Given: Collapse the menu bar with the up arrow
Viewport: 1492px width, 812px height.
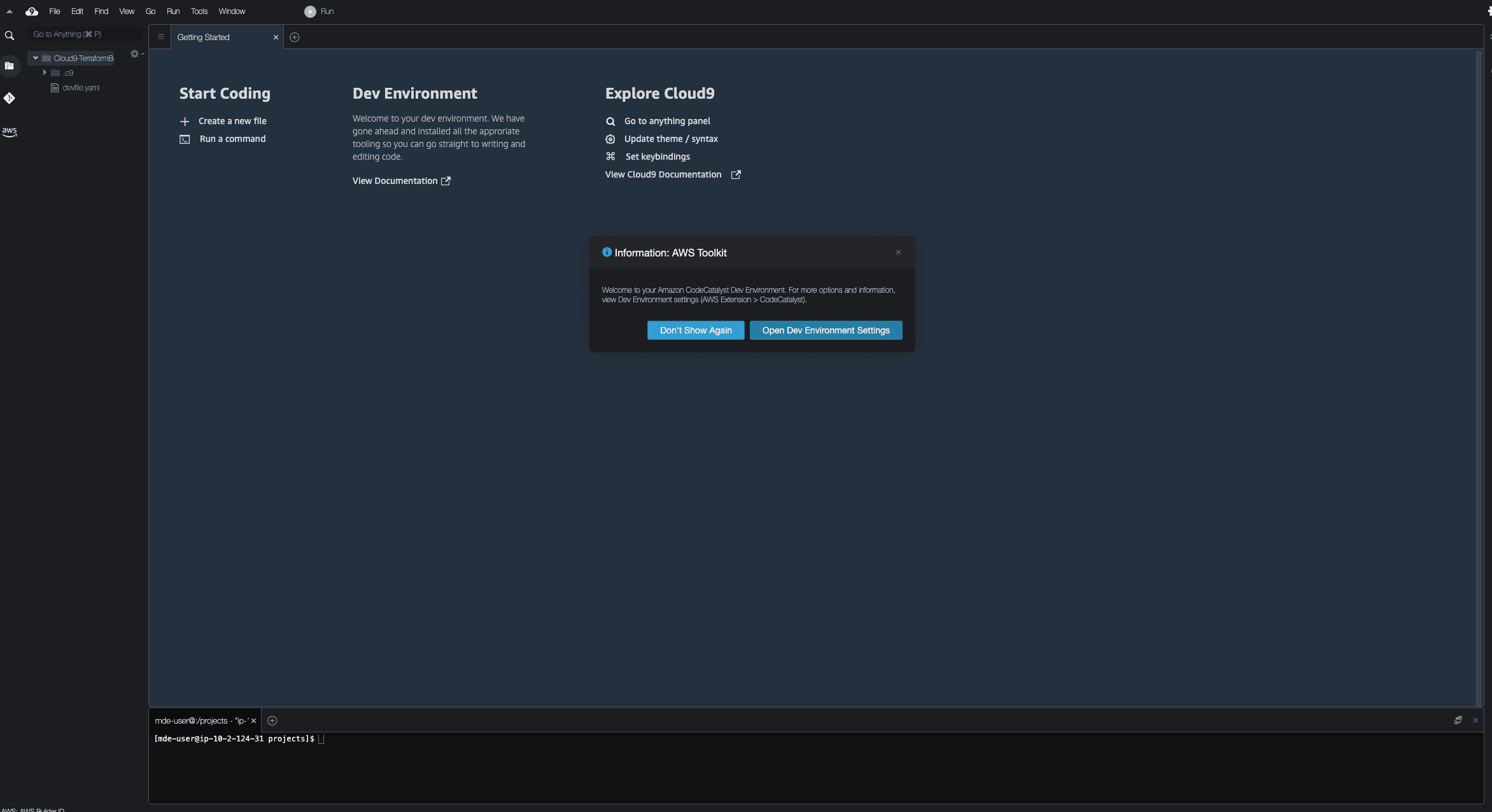Looking at the screenshot, I should (10, 11).
